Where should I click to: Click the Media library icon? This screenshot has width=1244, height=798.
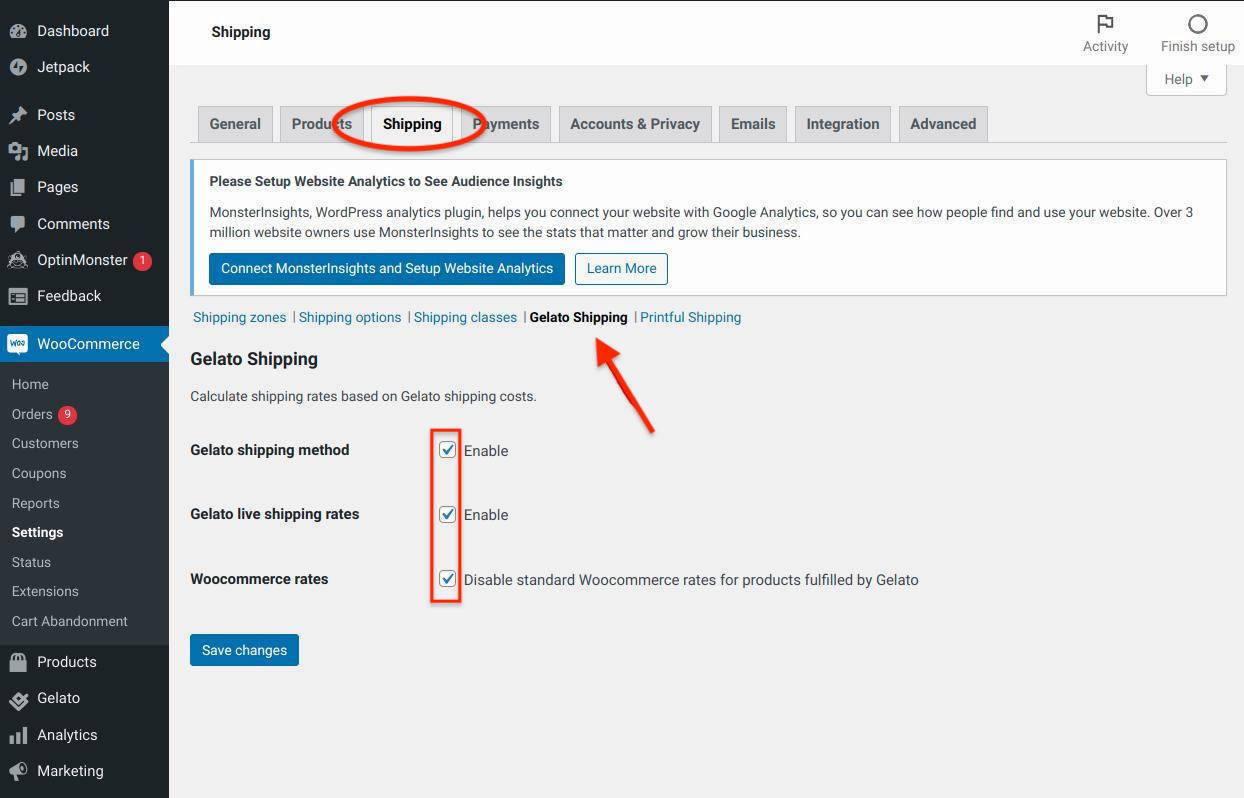pos(18,151)
